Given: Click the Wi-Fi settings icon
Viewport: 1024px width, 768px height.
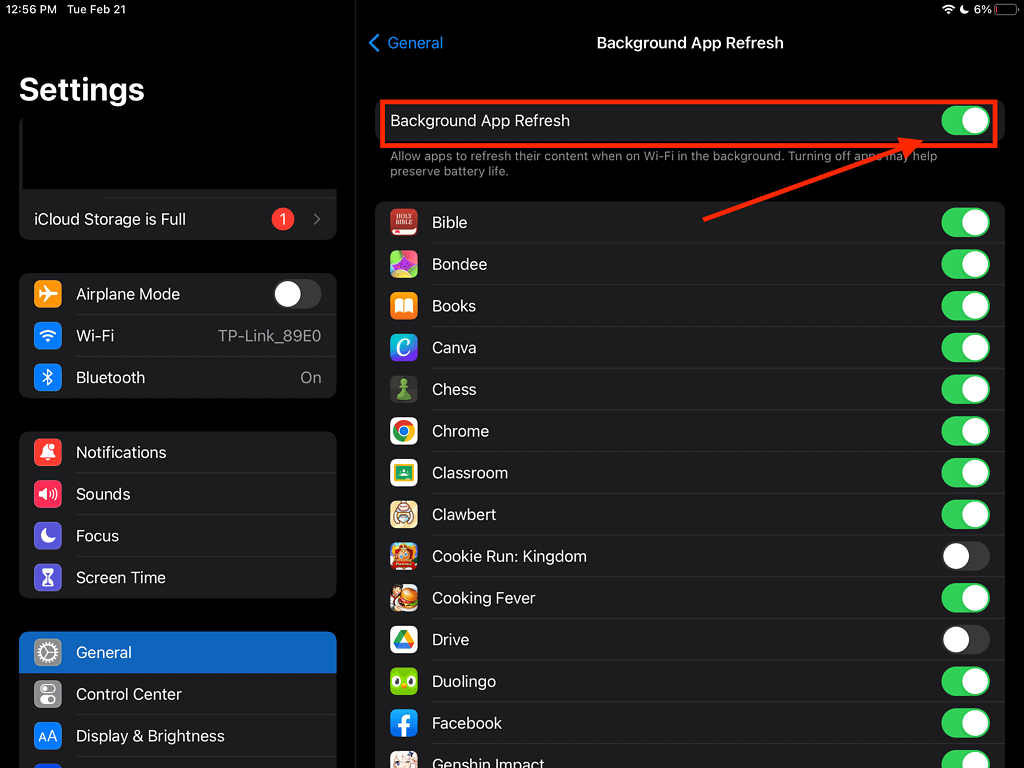Looking at the screenshot, I should [48, 336].
